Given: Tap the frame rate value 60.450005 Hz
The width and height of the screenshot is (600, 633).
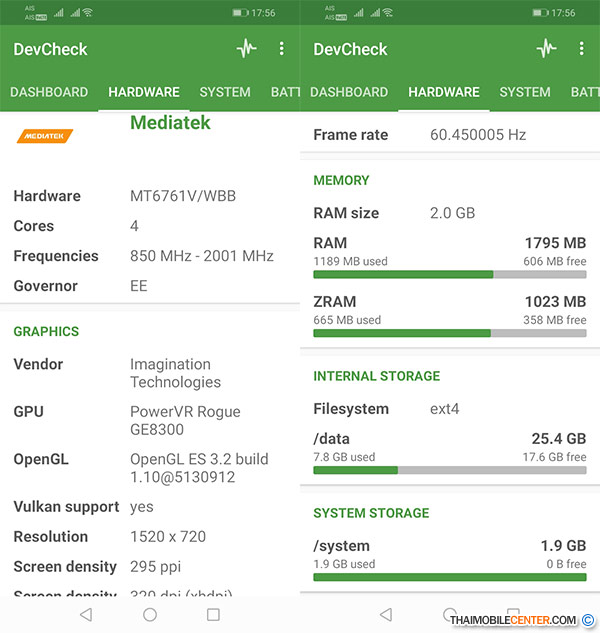Looking at the screenshot, I should 478,134.
